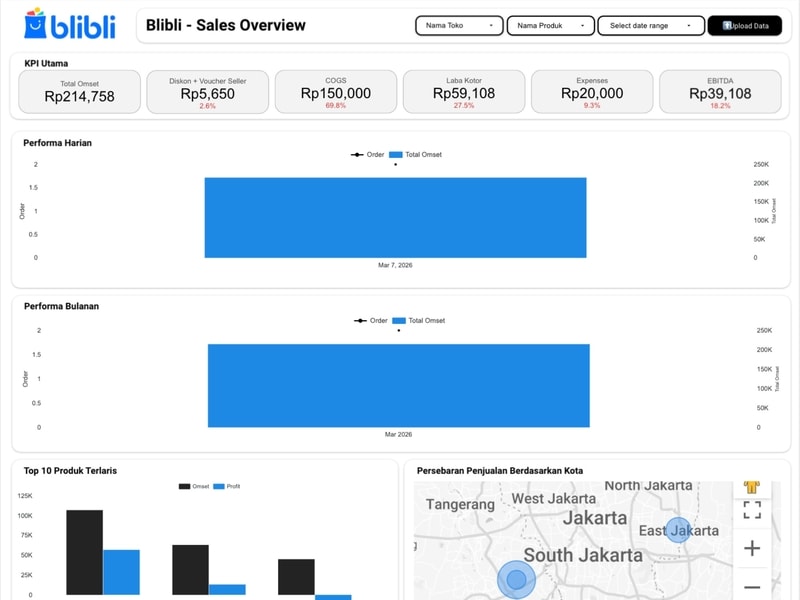Toggle fullscreen view on the map
This screenshot has height=600, width=800.
click(x=752, y=510)
